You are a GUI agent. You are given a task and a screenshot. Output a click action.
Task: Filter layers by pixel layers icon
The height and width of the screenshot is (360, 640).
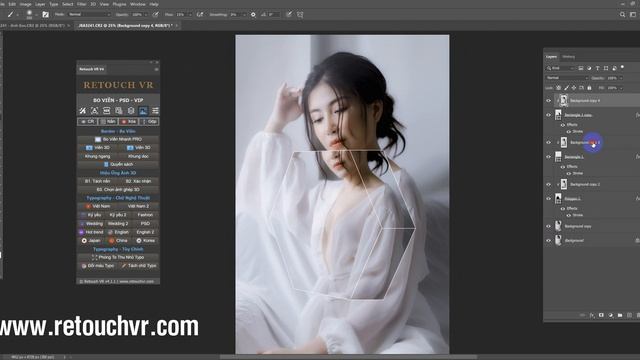tap(580, 68)
